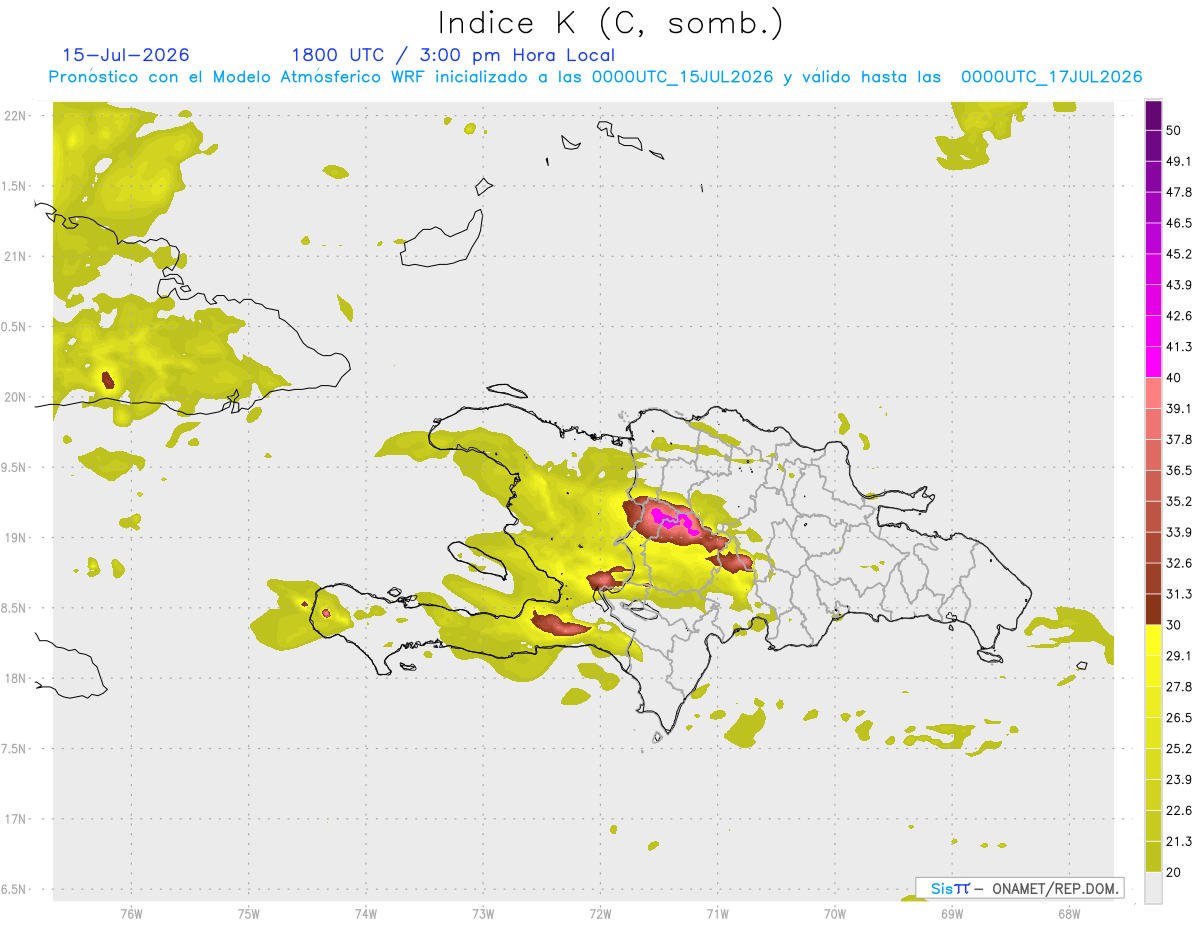
Task: Select the "15-Jul-2026" date label
Action: [126, 55]
